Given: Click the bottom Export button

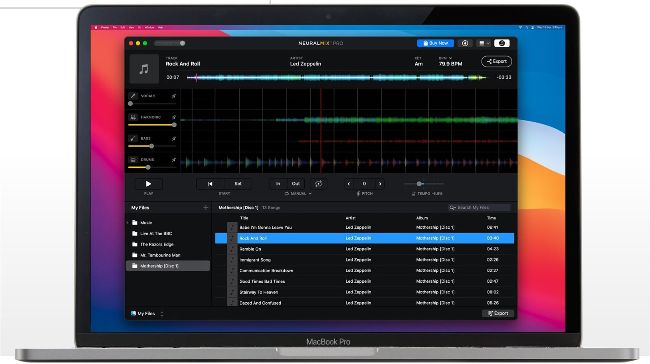Looking at the screenshot, I should coord(498,313).
